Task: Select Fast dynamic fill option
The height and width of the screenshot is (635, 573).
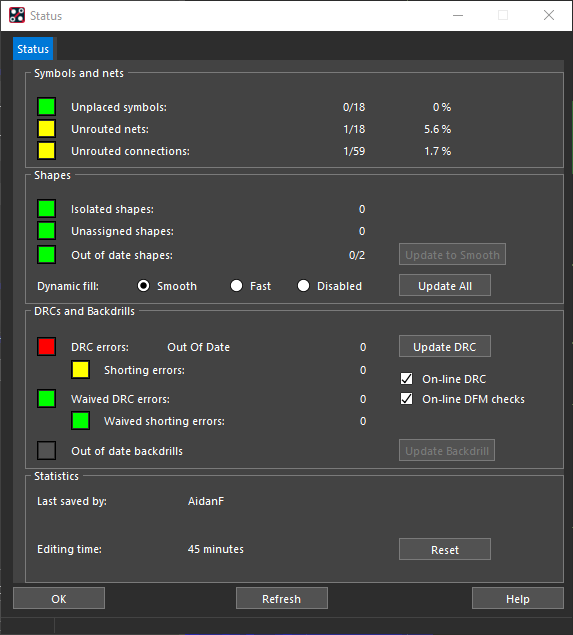Action: 236,286
